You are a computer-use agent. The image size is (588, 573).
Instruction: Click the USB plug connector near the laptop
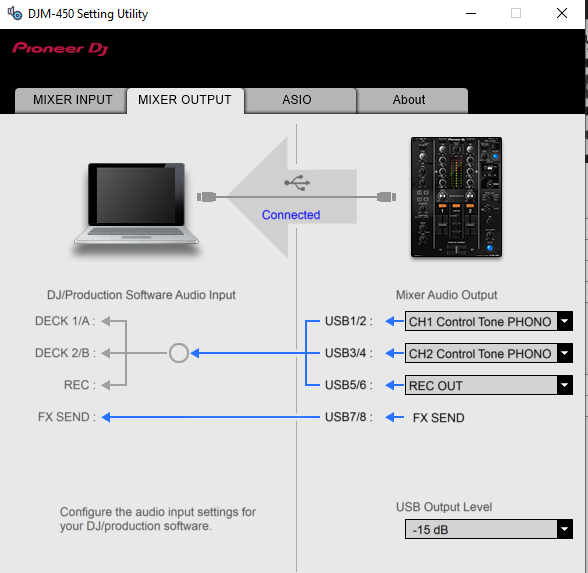pyautogui.click(x=207, y=197)
